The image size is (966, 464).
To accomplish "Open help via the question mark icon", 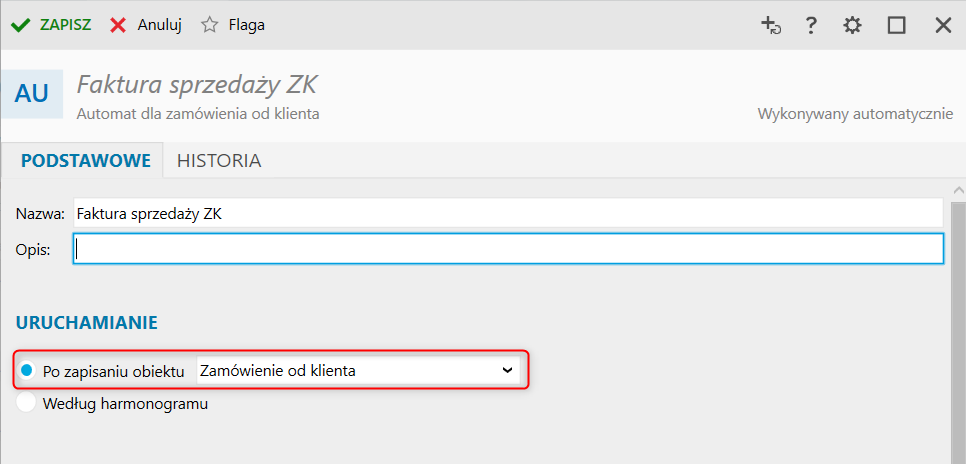I will click(x=811, y=25).
